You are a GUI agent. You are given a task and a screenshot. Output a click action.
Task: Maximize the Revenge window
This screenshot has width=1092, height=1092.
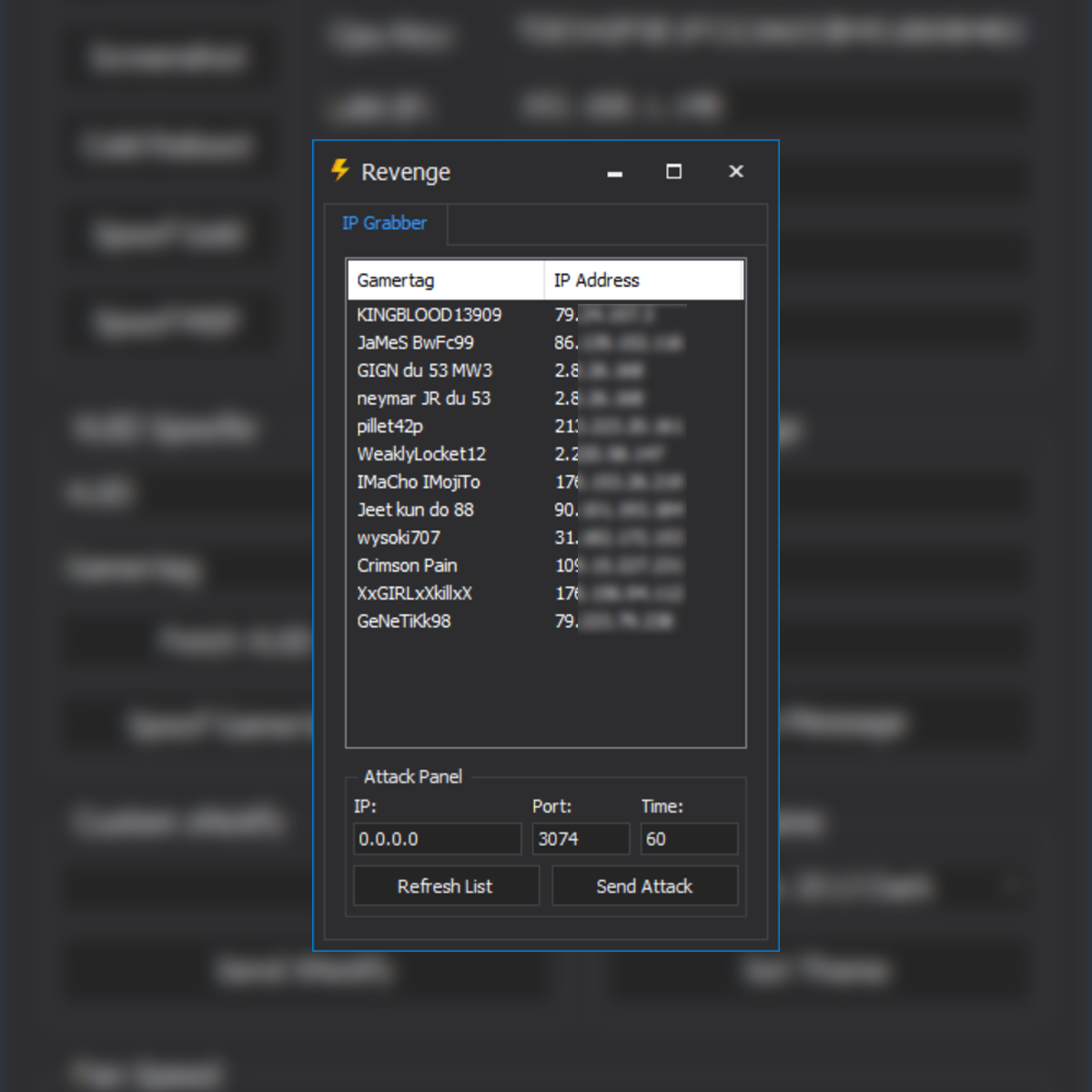pyautogui.click(x=673, y=171)
